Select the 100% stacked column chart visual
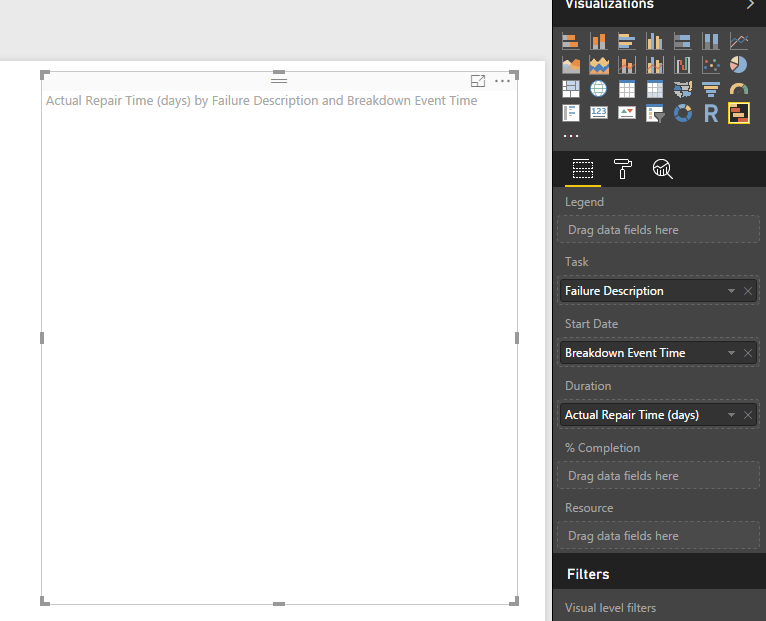 coord(711,42)
